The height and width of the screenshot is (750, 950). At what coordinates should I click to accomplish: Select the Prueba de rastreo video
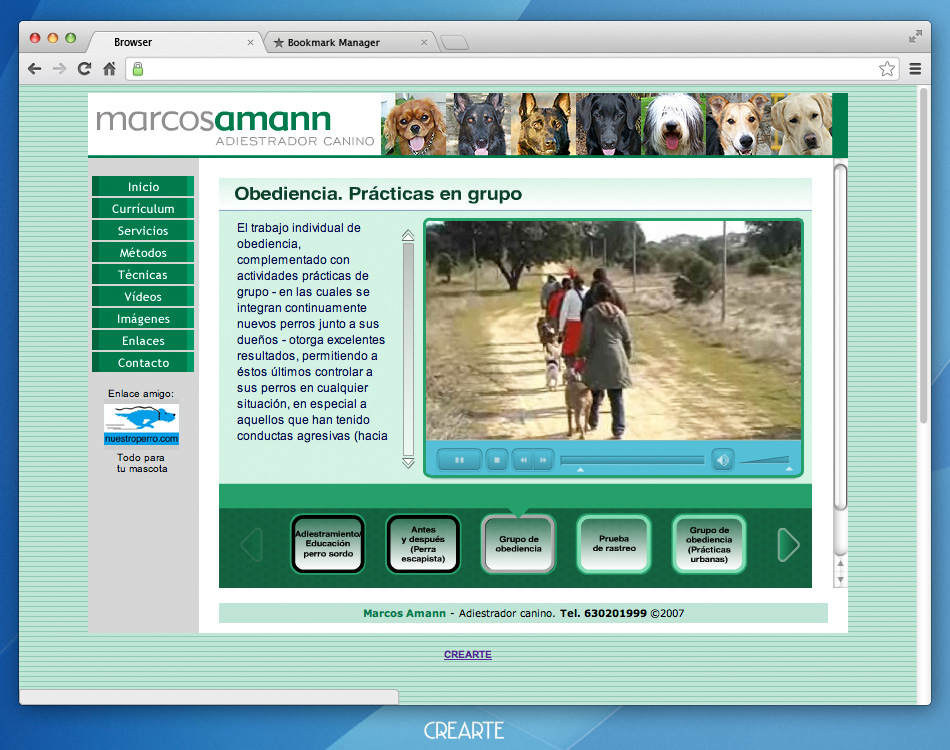pyautogui.click(x=614, y=543)
